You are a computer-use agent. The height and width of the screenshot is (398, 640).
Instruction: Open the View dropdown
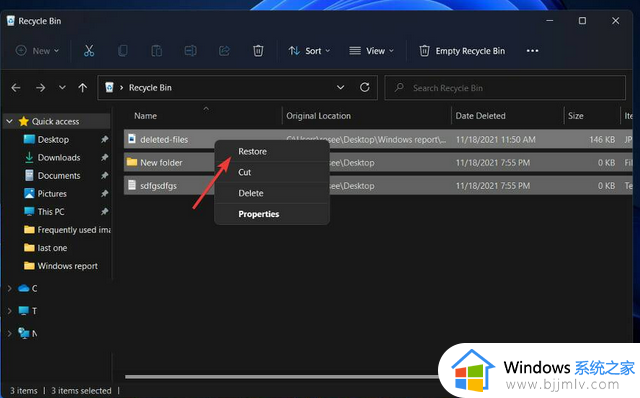pyautogui.click(x=371, y=51)
